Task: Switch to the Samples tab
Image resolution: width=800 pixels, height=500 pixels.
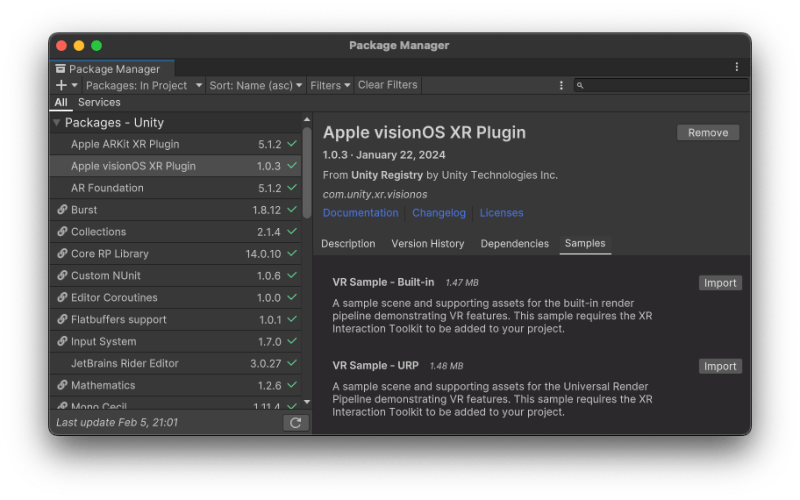Action: [x=585, y=244]
